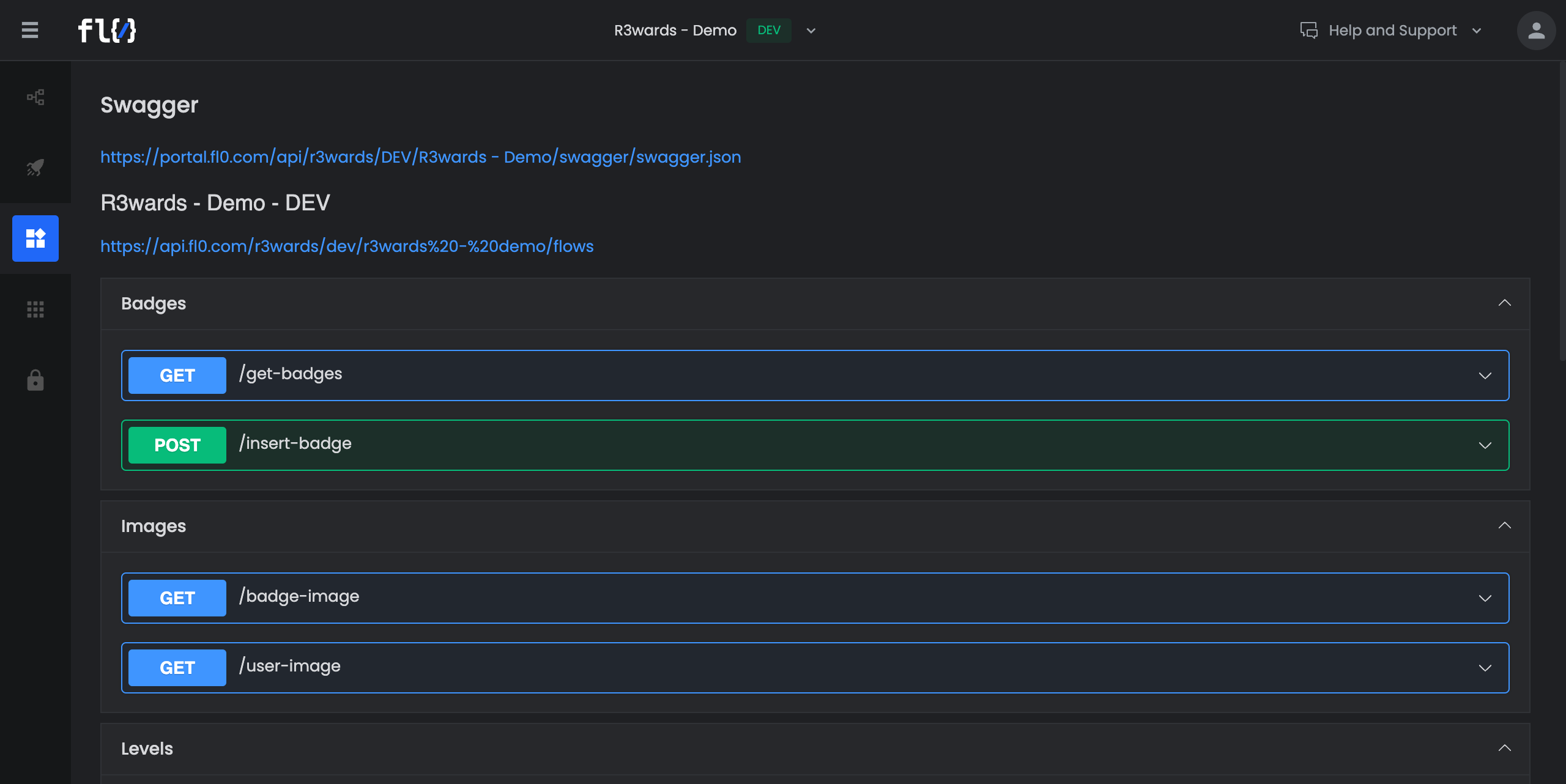Image resolution: width=1566 pixels, height=784 pixels.
Task: Open the Help and Support menu
Action: tap(1393, 30)
